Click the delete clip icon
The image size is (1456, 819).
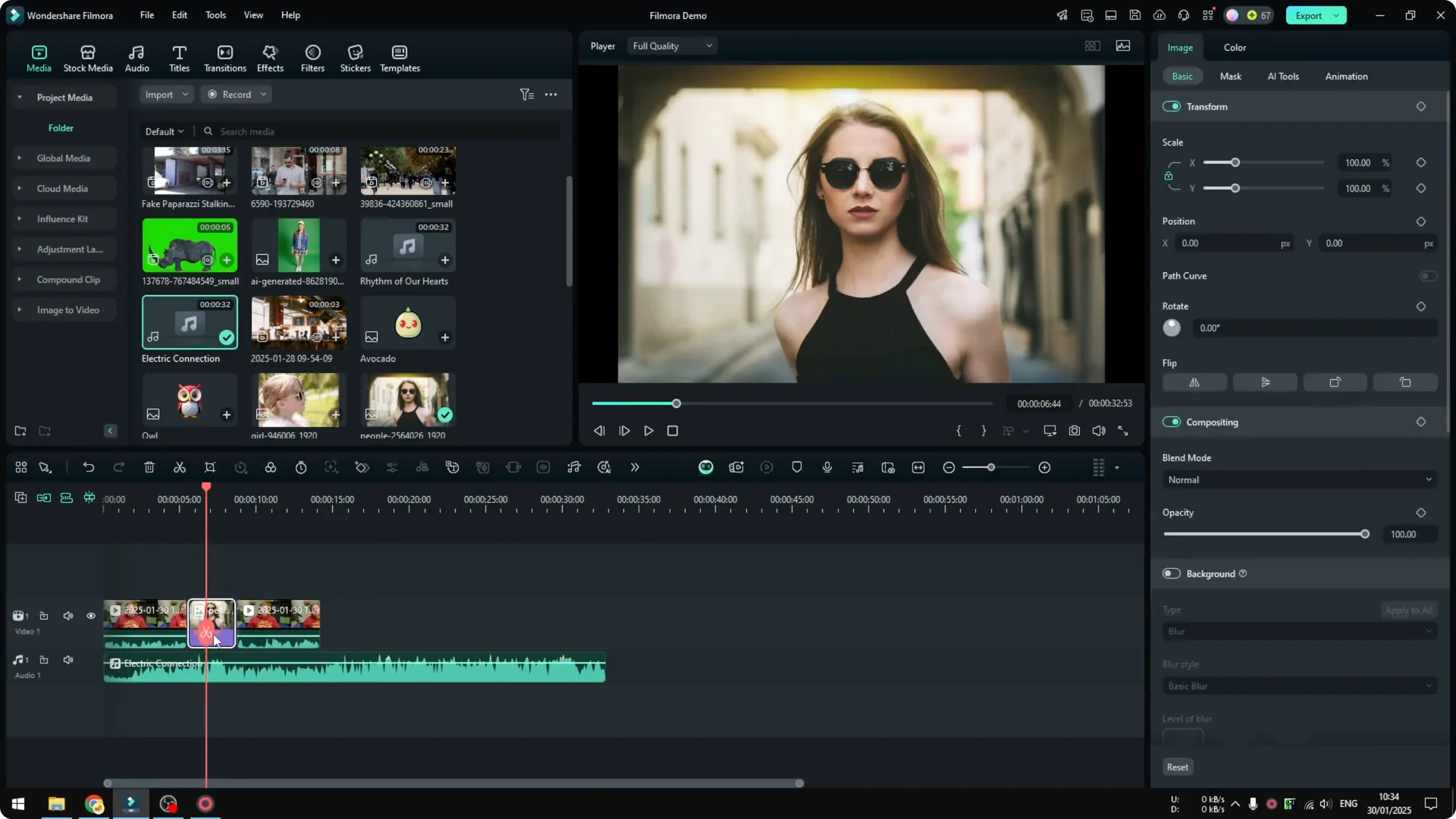pyautogui.click(x=149, y=467)
